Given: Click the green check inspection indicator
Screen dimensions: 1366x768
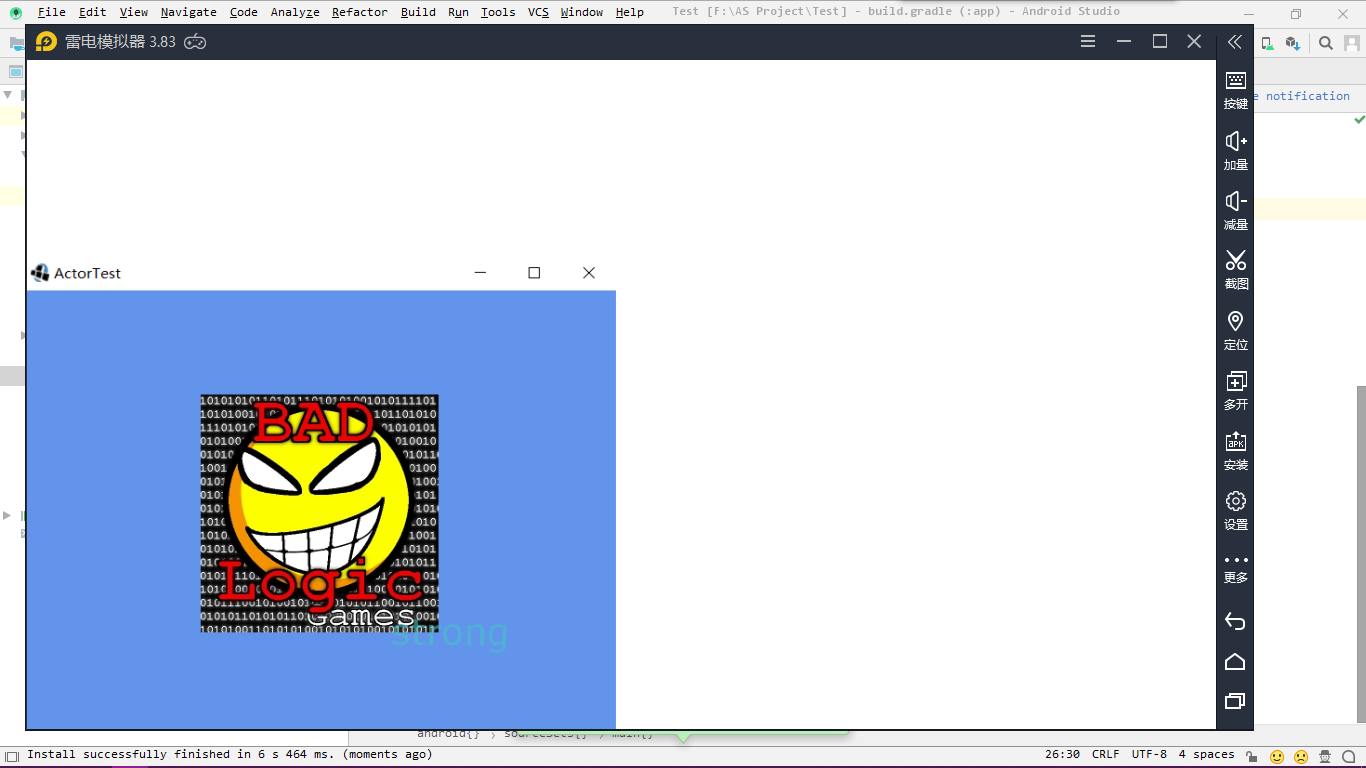Looking at the screenshot, I should point(1359,119).
